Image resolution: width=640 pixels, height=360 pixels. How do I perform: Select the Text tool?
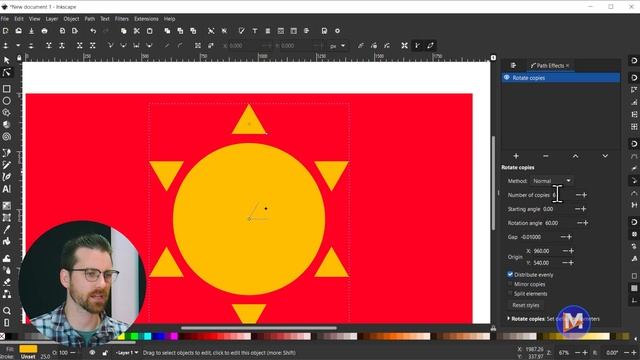(x=7, y=189)
